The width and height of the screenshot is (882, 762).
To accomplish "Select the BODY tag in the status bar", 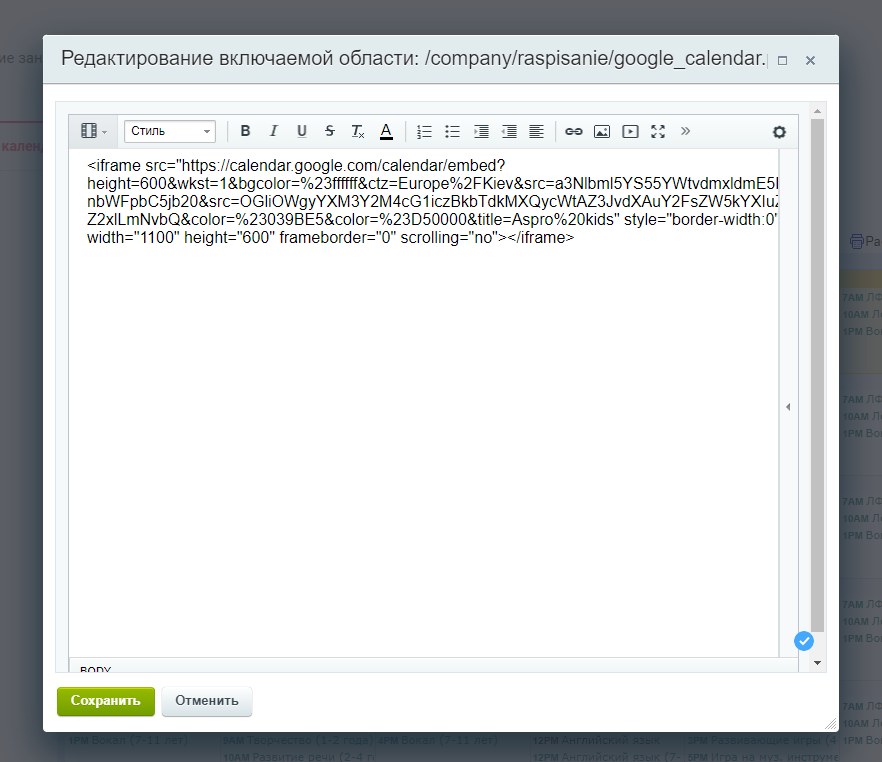I will [x=96, y=669].
